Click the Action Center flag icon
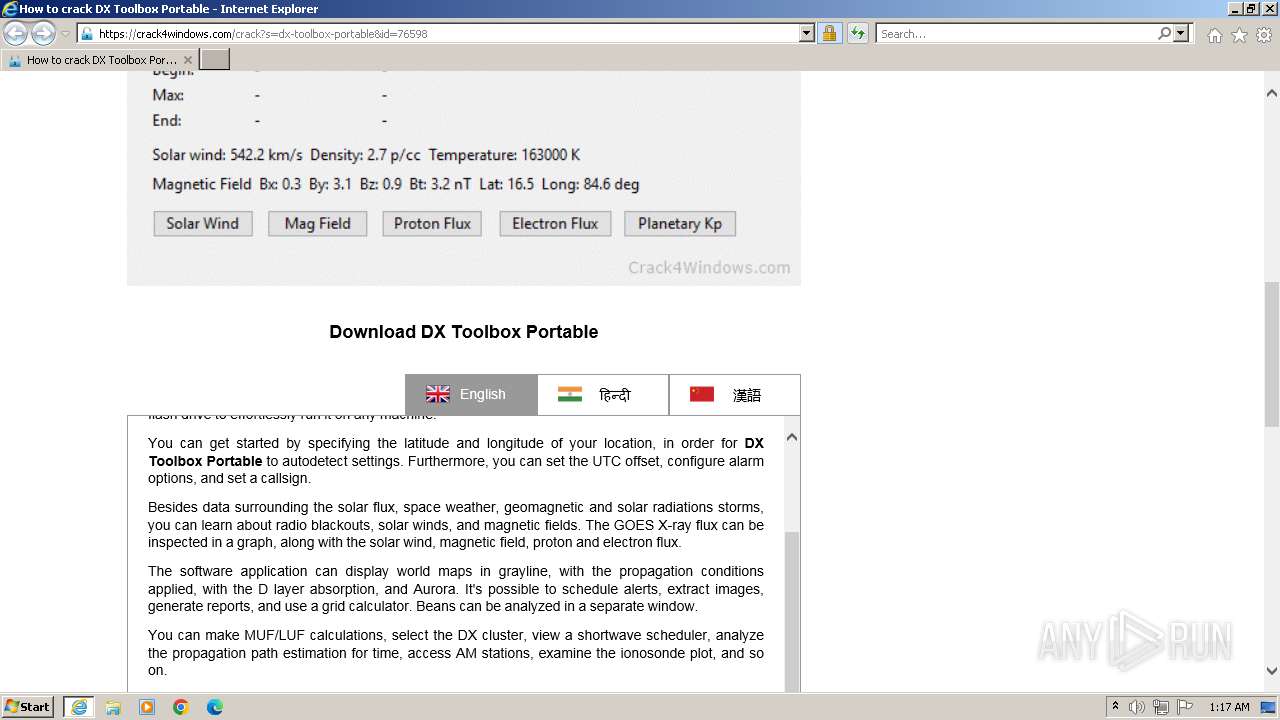 click(1187, 707)
